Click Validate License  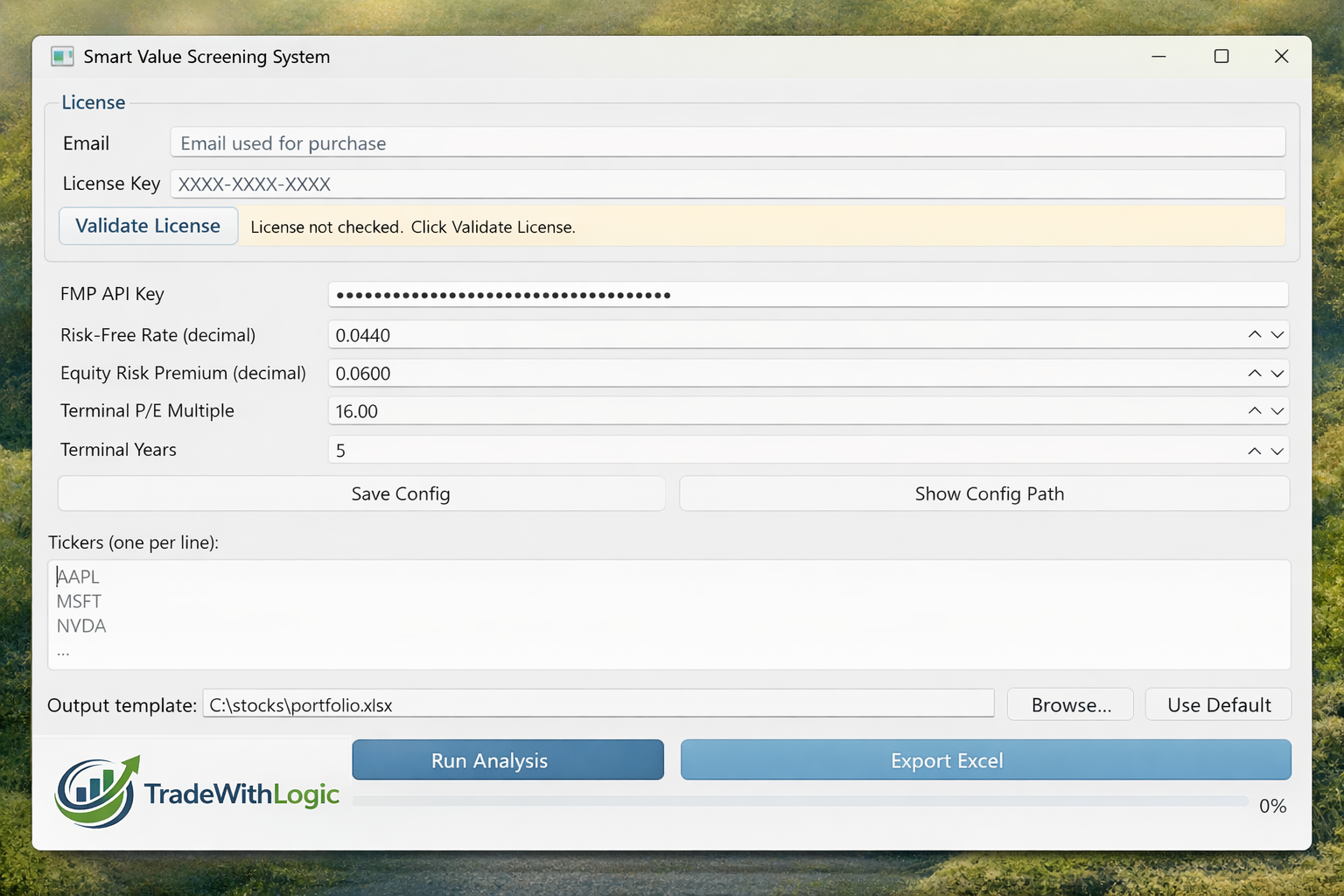click(148, 226)
